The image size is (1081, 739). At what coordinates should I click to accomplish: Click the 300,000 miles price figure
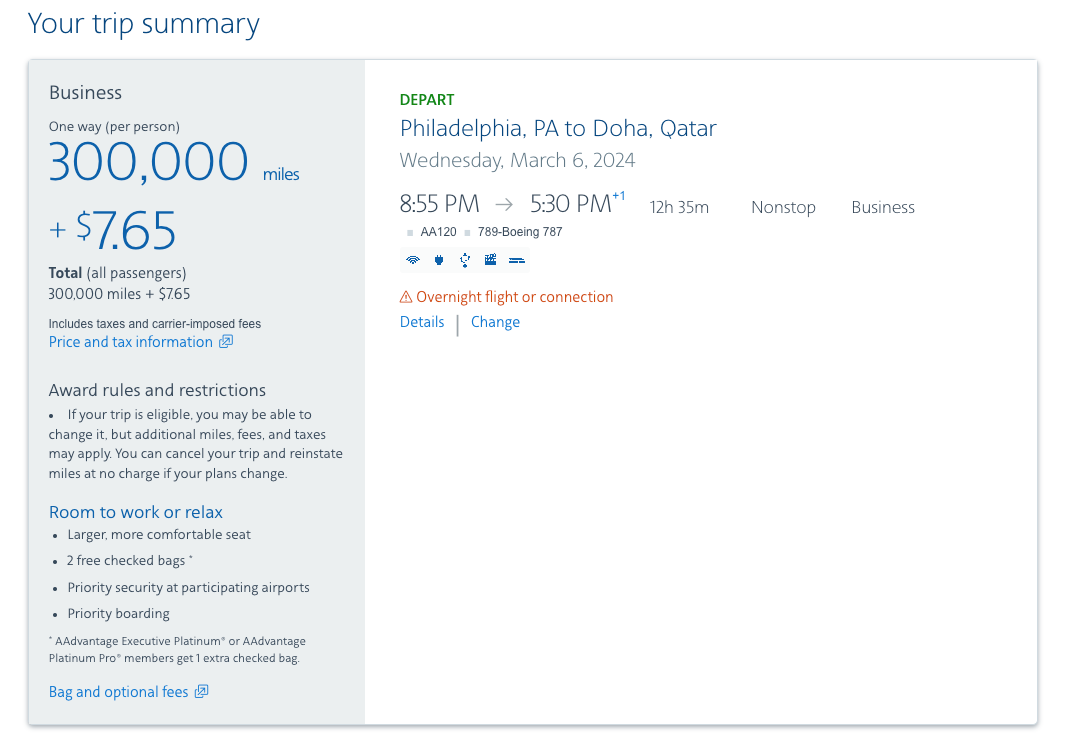(x=174, y=162)
